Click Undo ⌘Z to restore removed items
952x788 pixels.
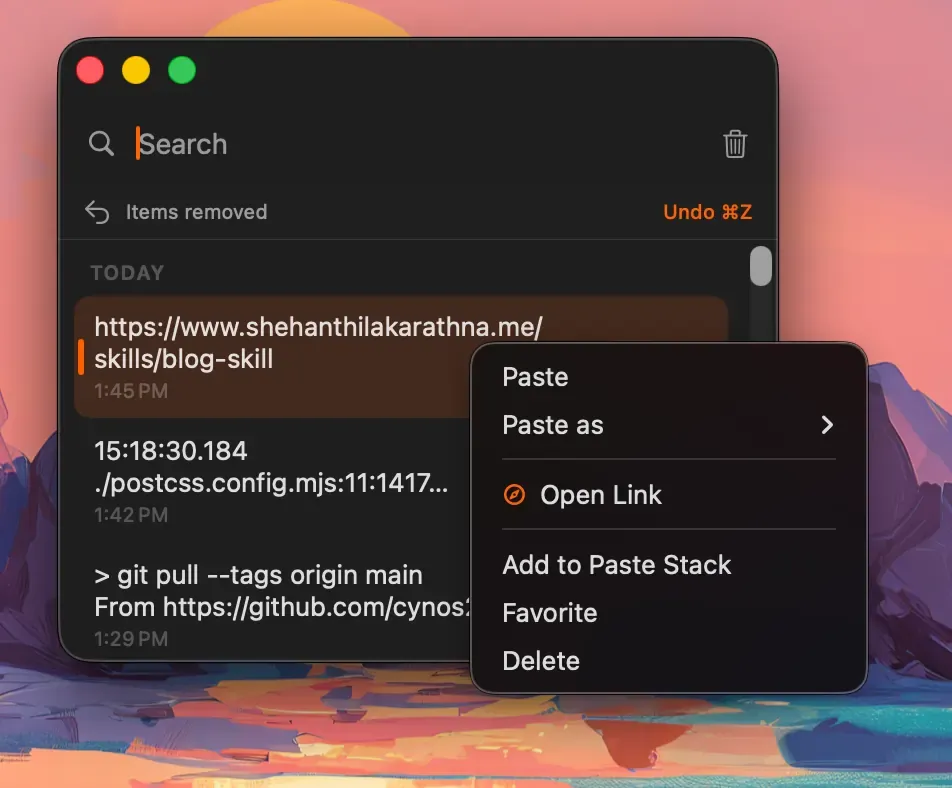point(707,212)
